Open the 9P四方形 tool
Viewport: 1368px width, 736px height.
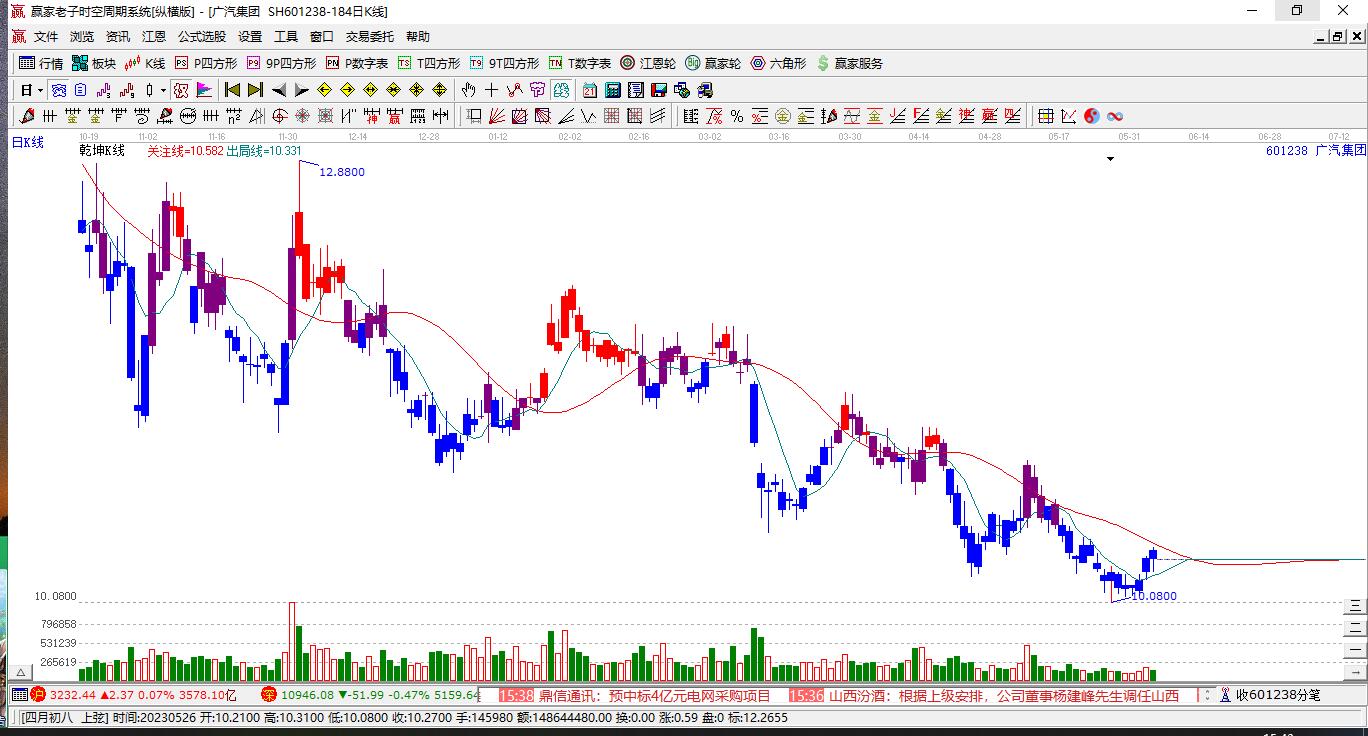tap(280, 63)
